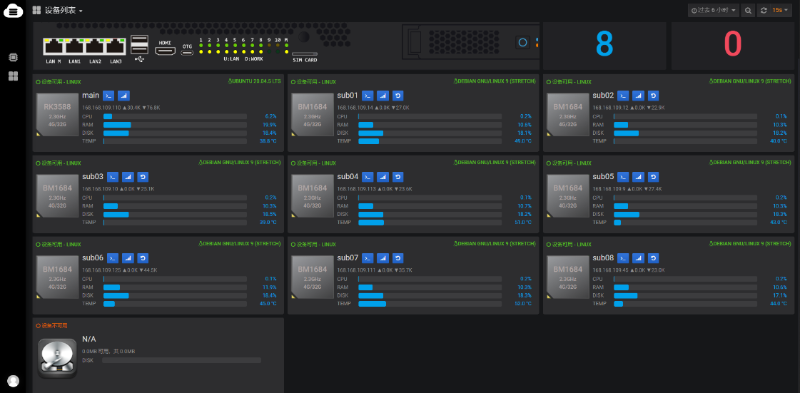Click the BM1684 chip thumbnail of sub08

pos(568,277)
